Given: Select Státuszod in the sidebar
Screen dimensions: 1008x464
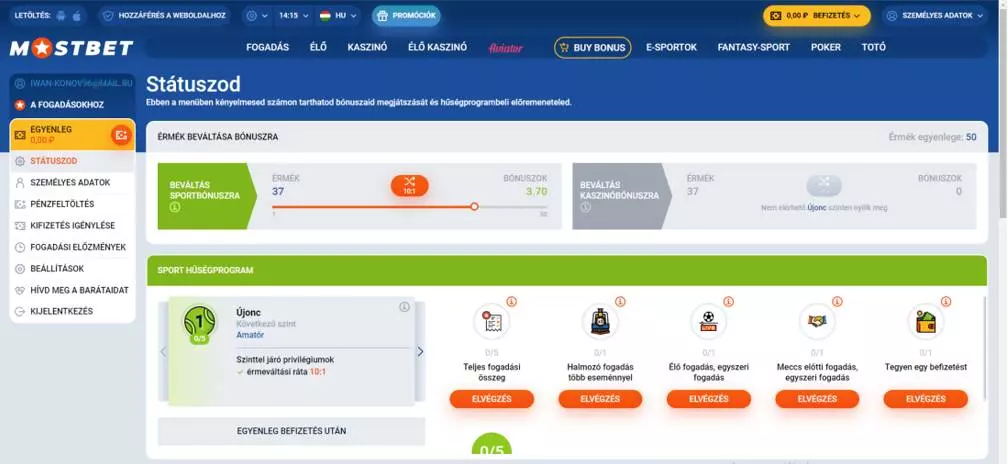Looking at the screenshot, I should click(x=72, y=161).
